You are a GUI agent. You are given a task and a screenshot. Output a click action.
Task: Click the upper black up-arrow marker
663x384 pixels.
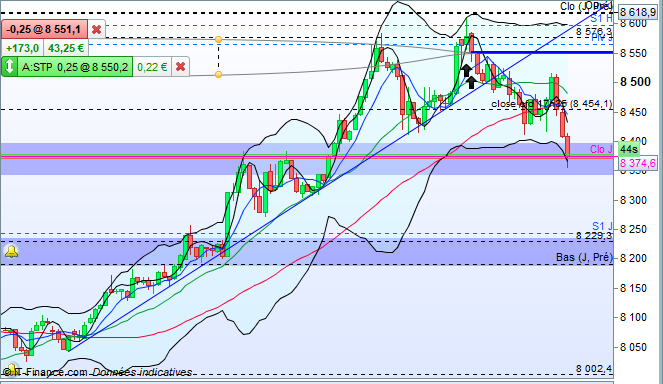click(466, 70)
